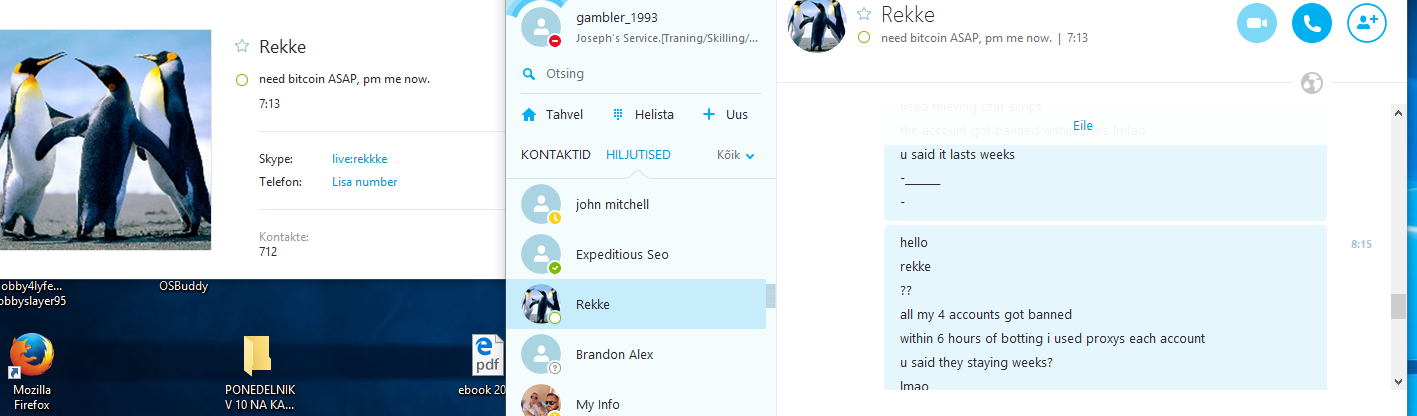Click Rekke's penguin avatar in chat header
The width and height of the screenshot is (1417, 416).
coord(818,24)
